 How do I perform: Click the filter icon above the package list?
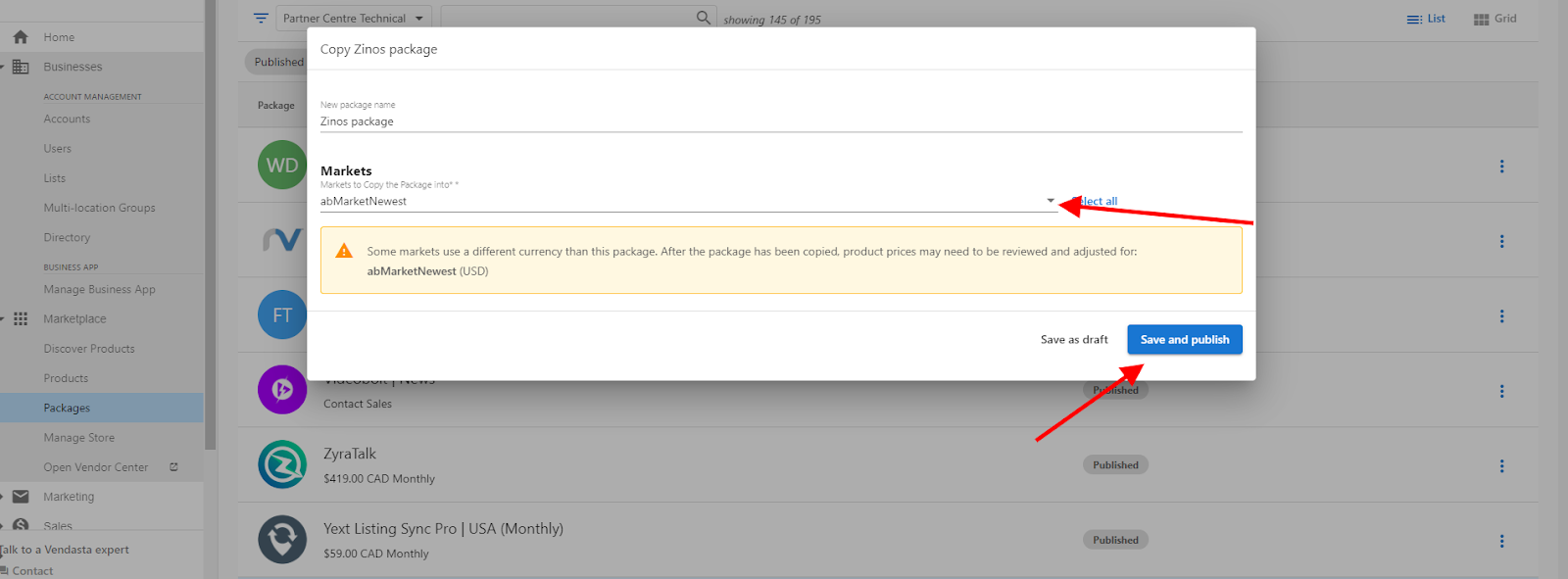point(261,19)
